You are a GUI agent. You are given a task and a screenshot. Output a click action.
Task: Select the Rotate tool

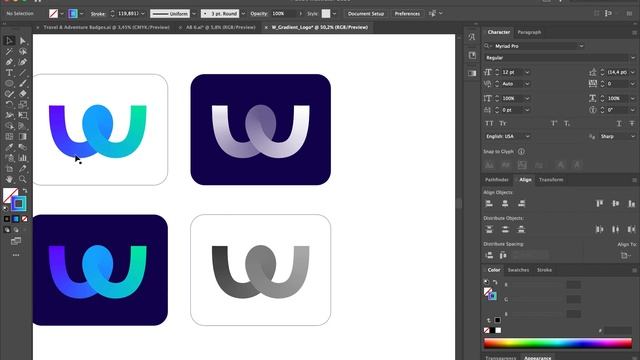coord(9,104)
